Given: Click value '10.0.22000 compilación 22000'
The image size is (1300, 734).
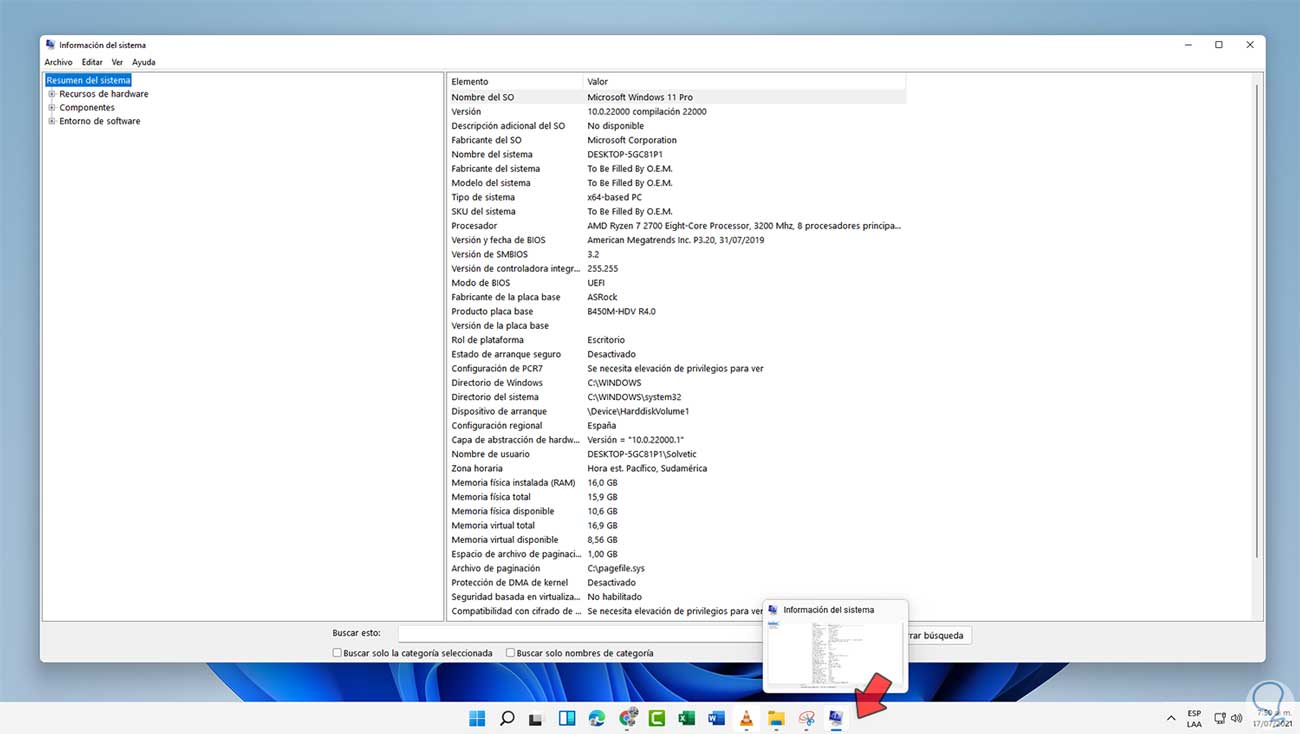Looking at the screenshot, I should (x=647, y=112).
